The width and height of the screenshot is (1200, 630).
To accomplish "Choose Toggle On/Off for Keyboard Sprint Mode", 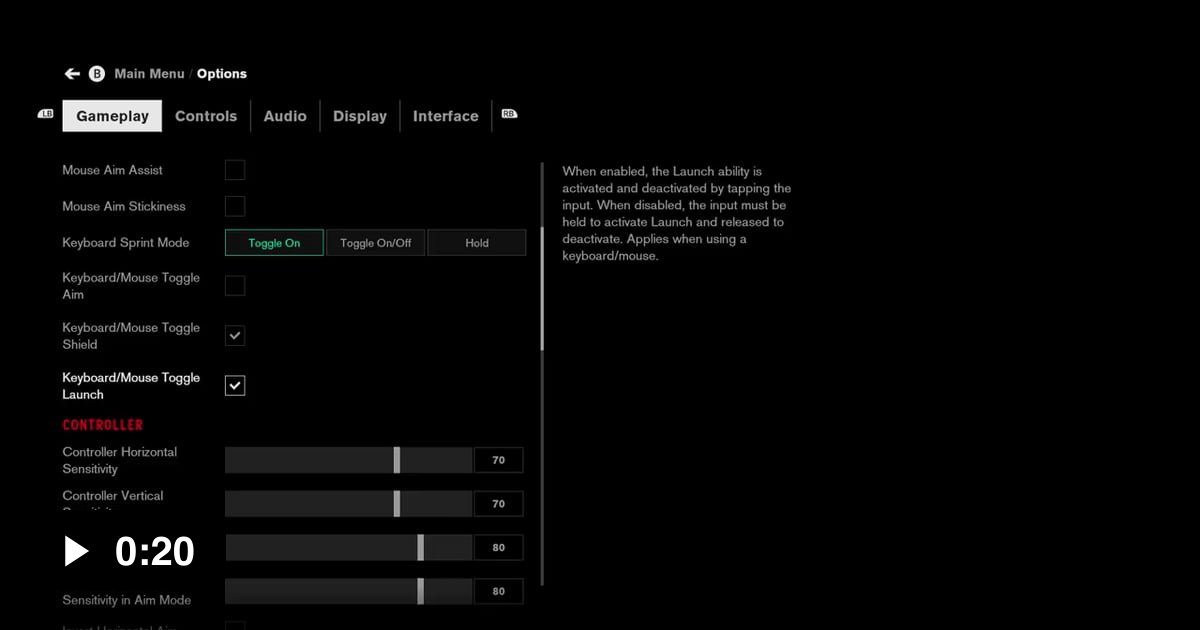I will click(x=375, y=242).
